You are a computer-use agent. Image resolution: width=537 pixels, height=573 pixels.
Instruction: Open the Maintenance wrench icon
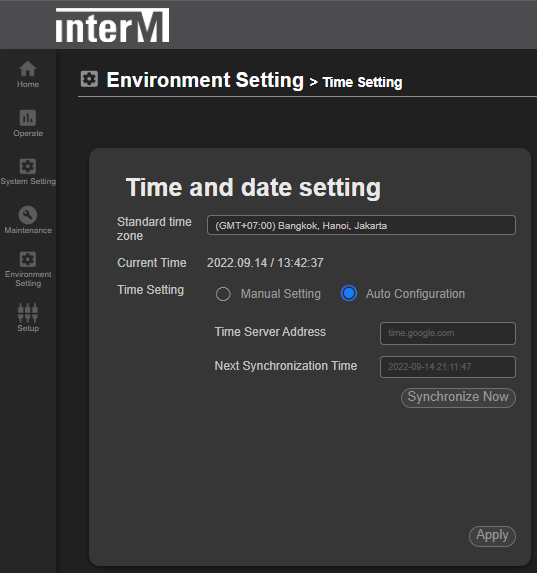[28, 215]
